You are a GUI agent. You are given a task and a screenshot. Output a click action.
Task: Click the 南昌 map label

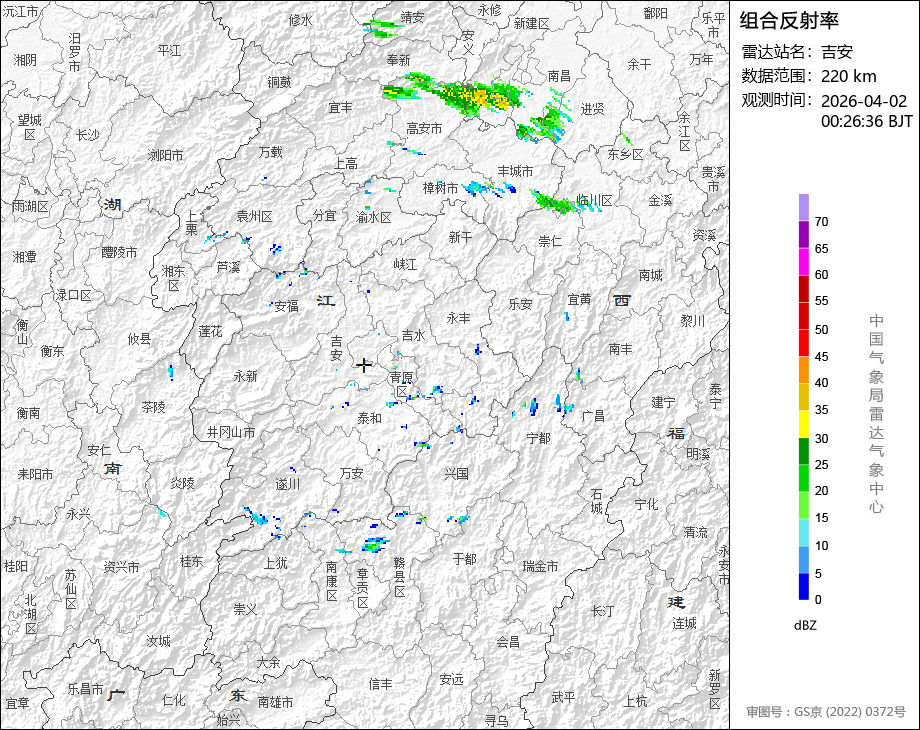[x=559, y=76]
